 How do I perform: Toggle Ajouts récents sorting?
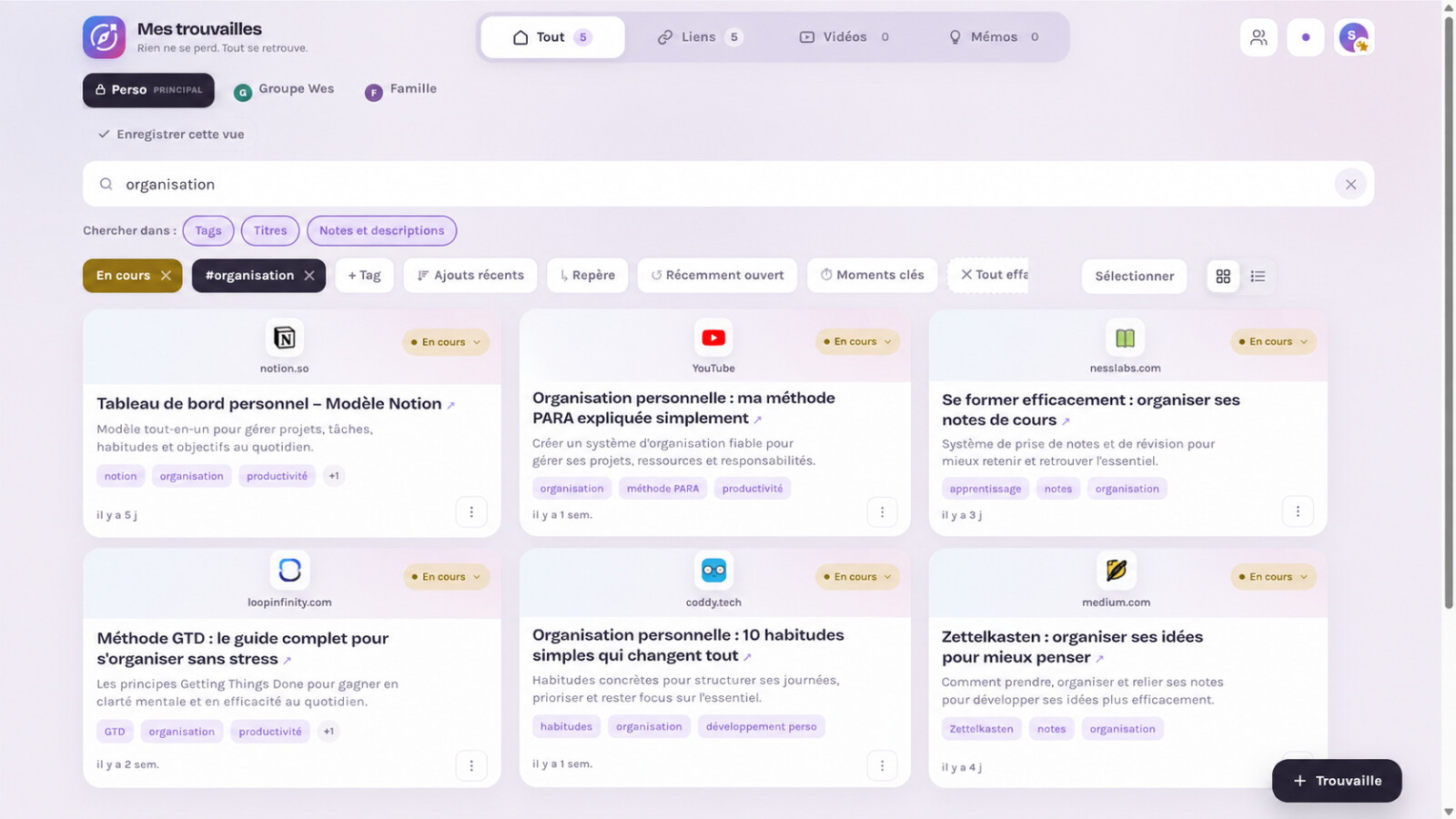pyautogui.click(x=470, y=276)
